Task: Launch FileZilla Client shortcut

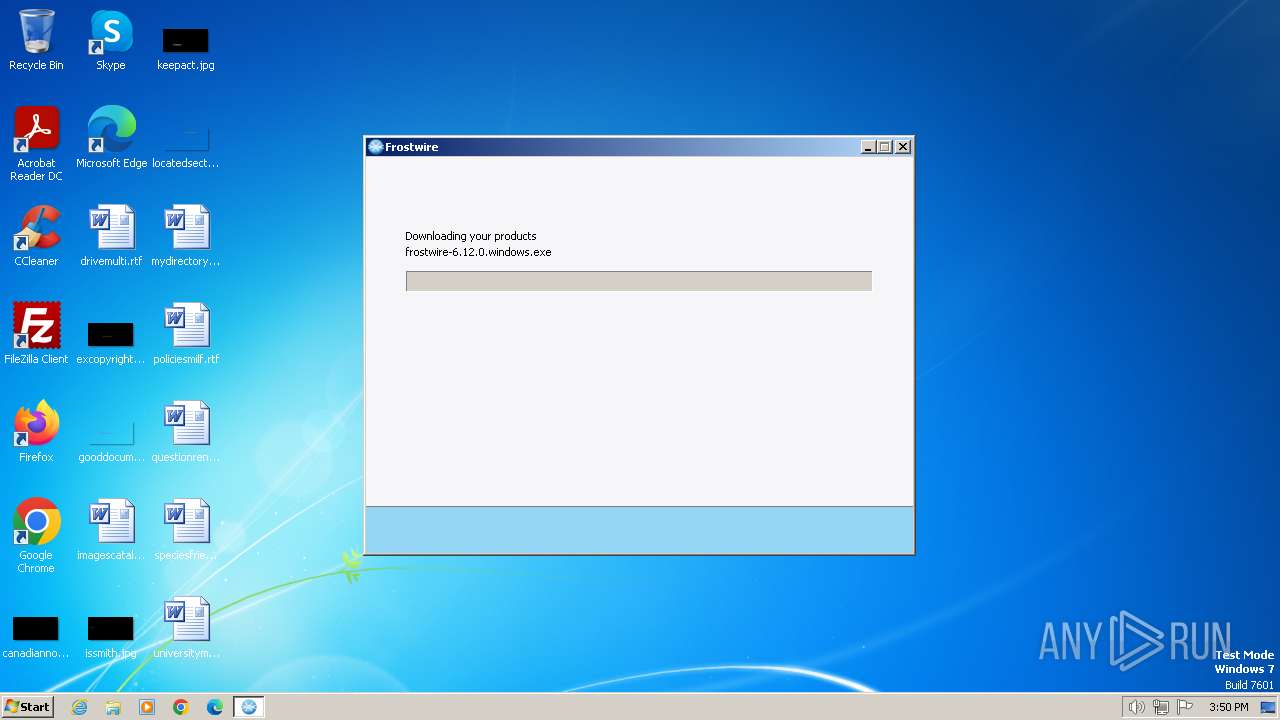Action: click(36, 333)
